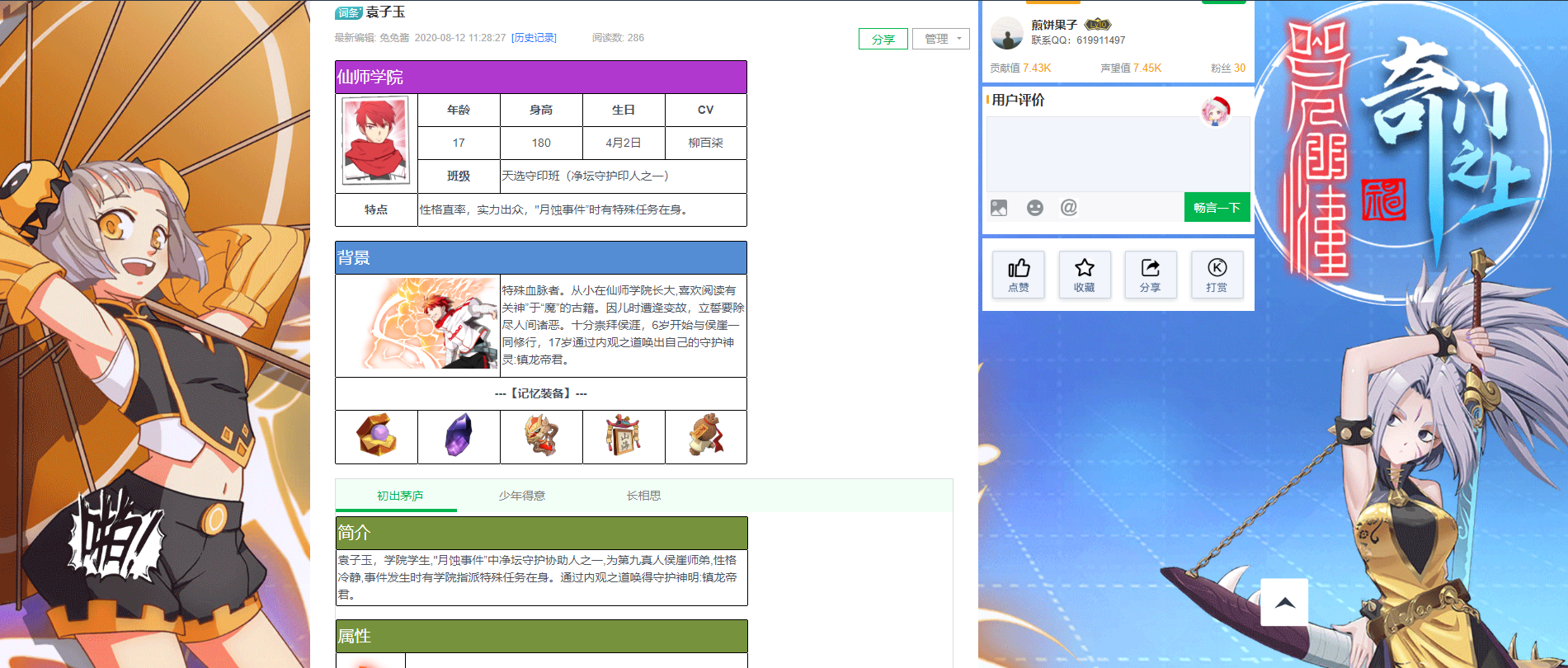1568x668 pixels.
Task: Click the 属性 green section header
Action: 541,636
